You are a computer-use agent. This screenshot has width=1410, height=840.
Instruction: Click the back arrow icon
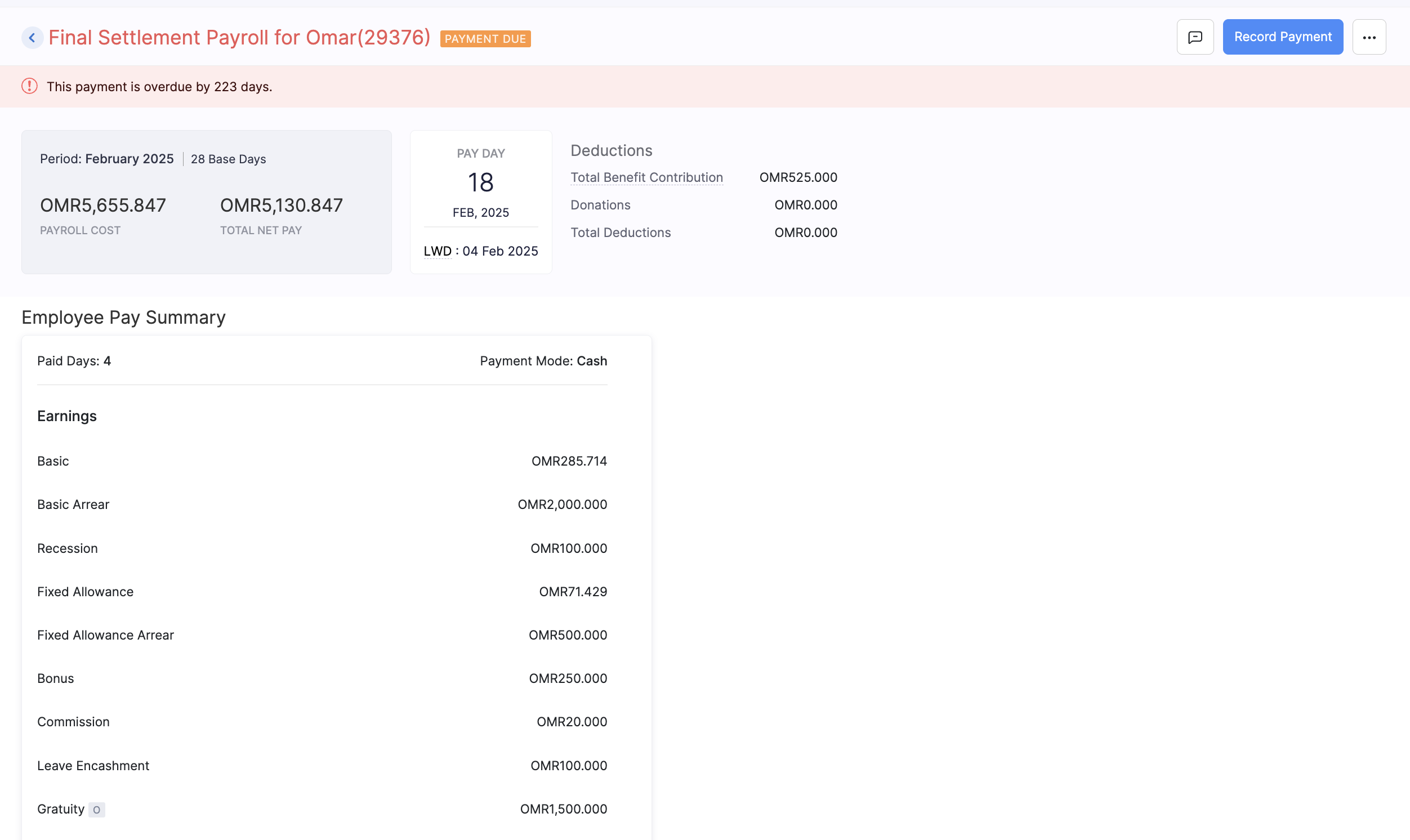32,38
